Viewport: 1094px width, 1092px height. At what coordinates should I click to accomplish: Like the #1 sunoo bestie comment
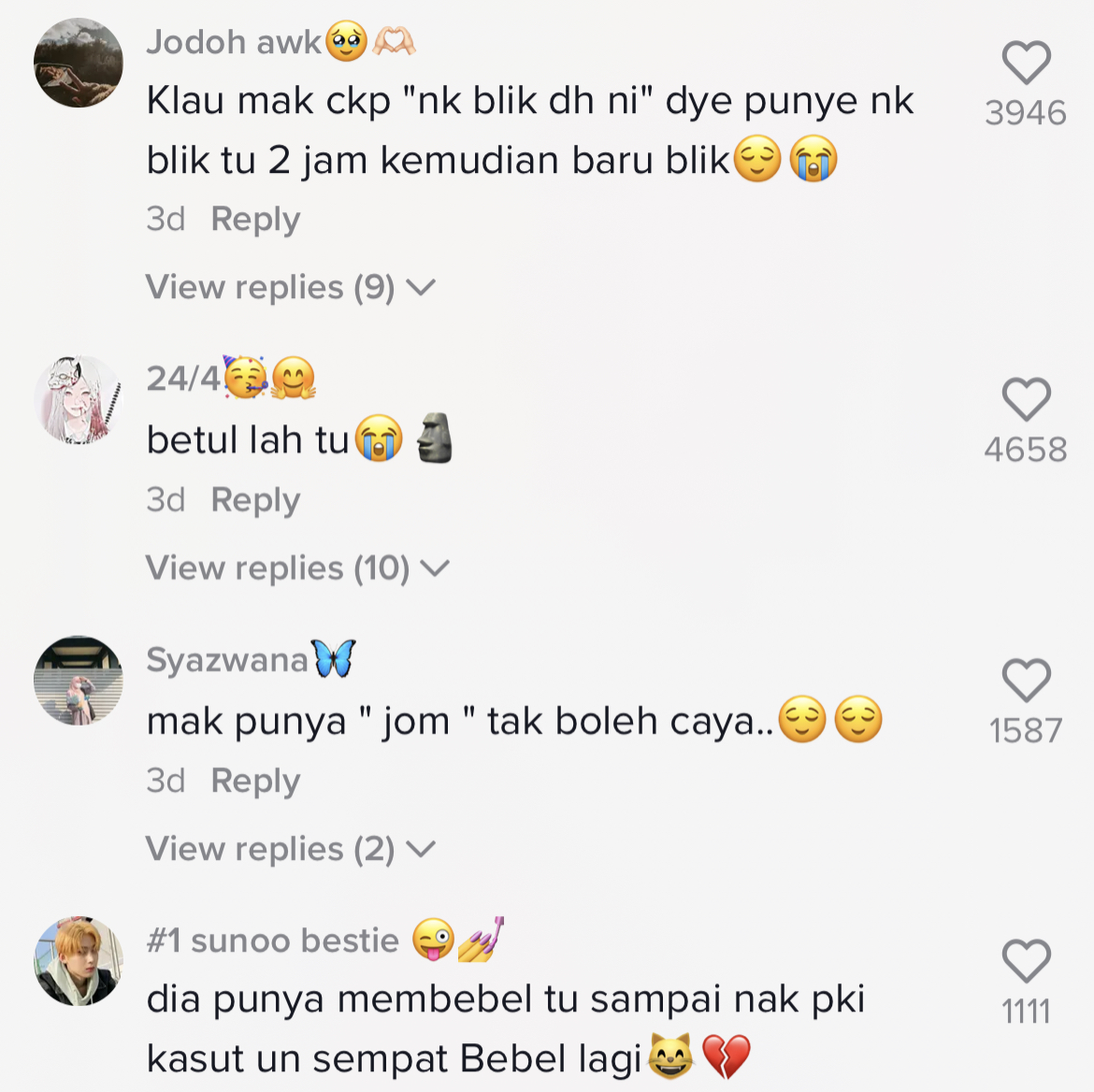[1027, 961]
